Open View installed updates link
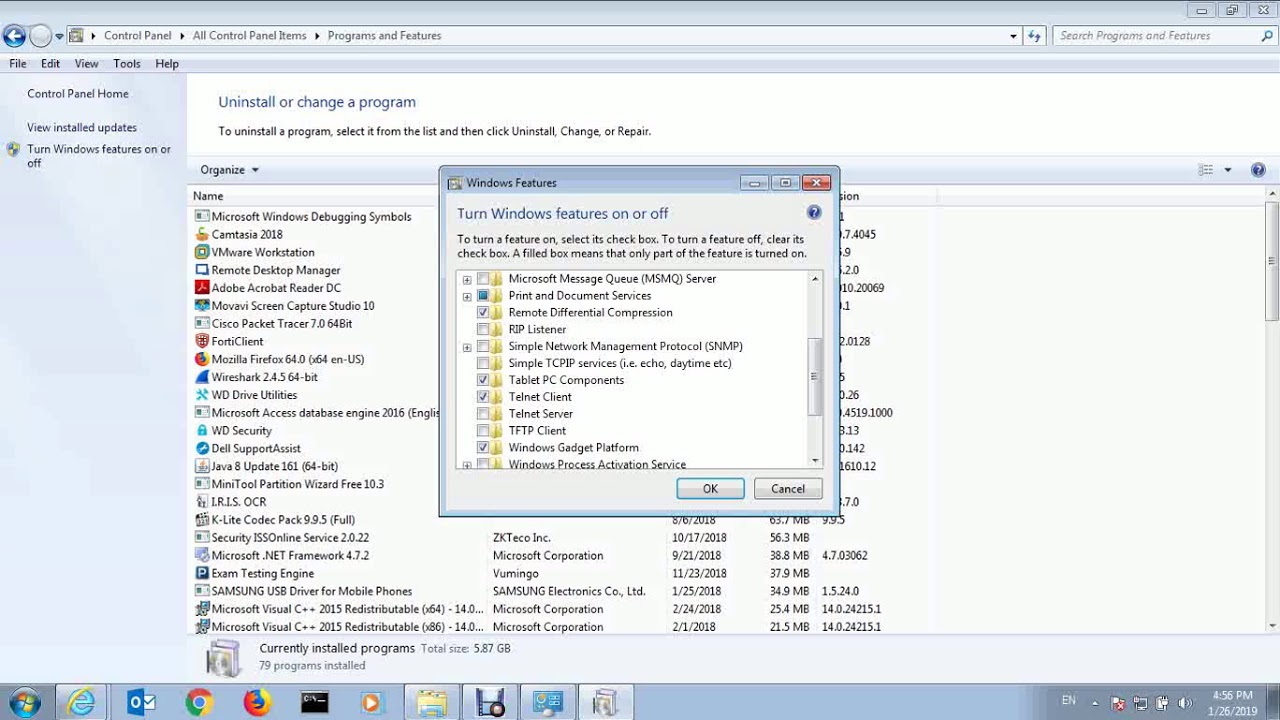Viewport: 1280px width, 720px height. coord(82,128)
